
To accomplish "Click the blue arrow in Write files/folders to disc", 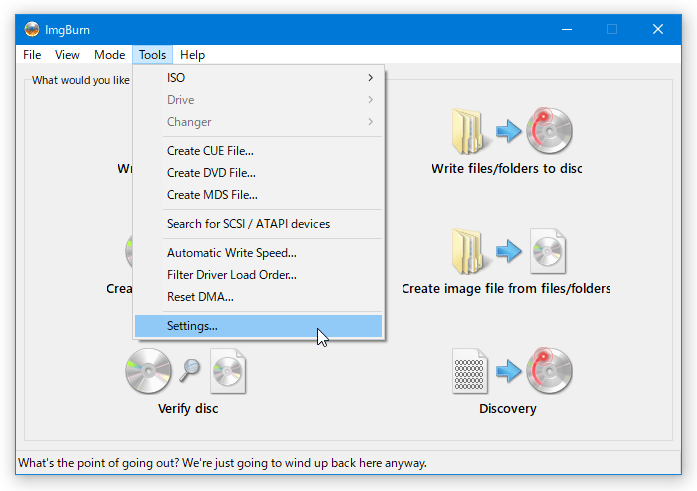I will coord(509,131).
